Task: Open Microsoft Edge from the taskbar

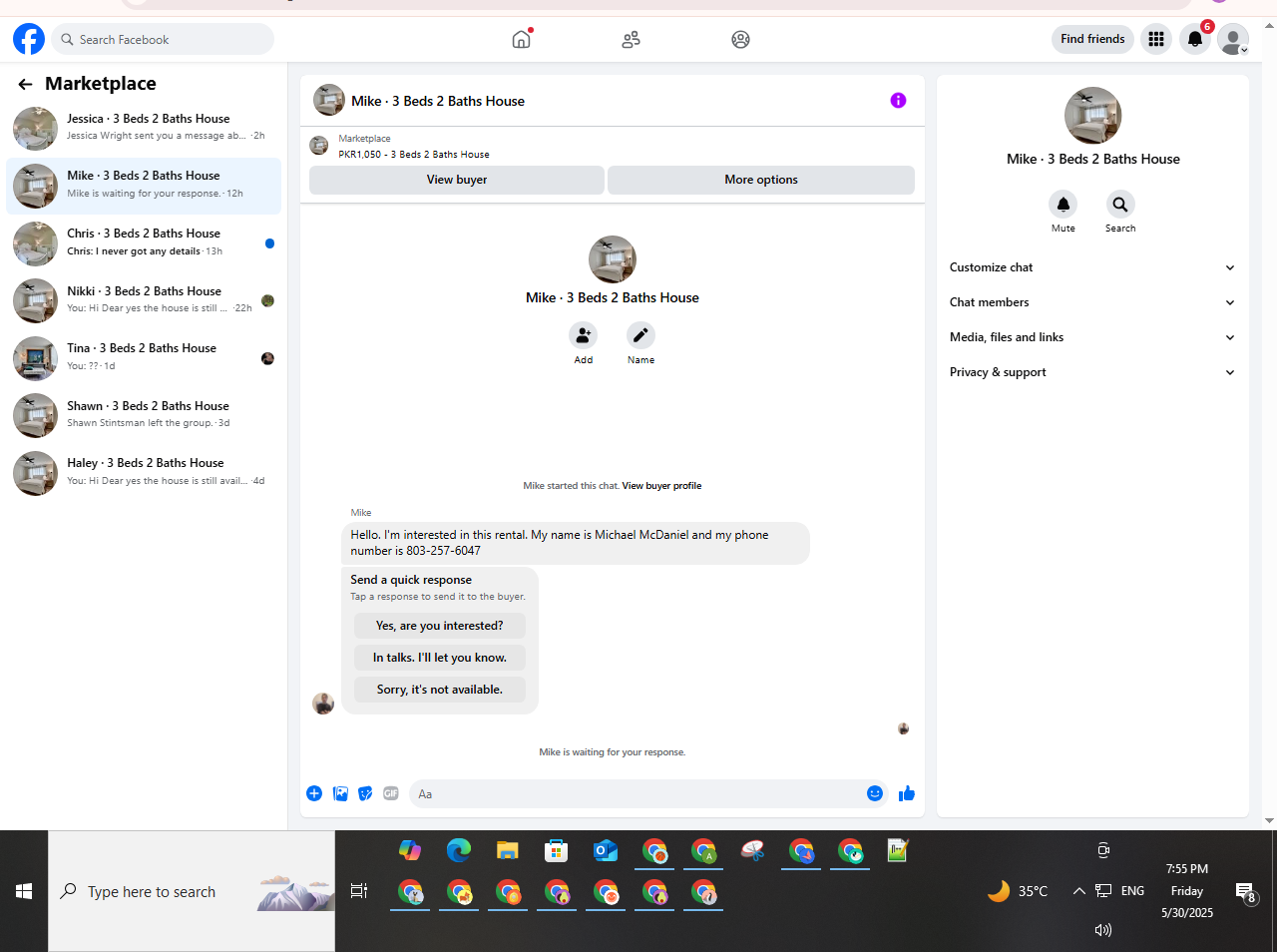Action: [x=459, y=850]
